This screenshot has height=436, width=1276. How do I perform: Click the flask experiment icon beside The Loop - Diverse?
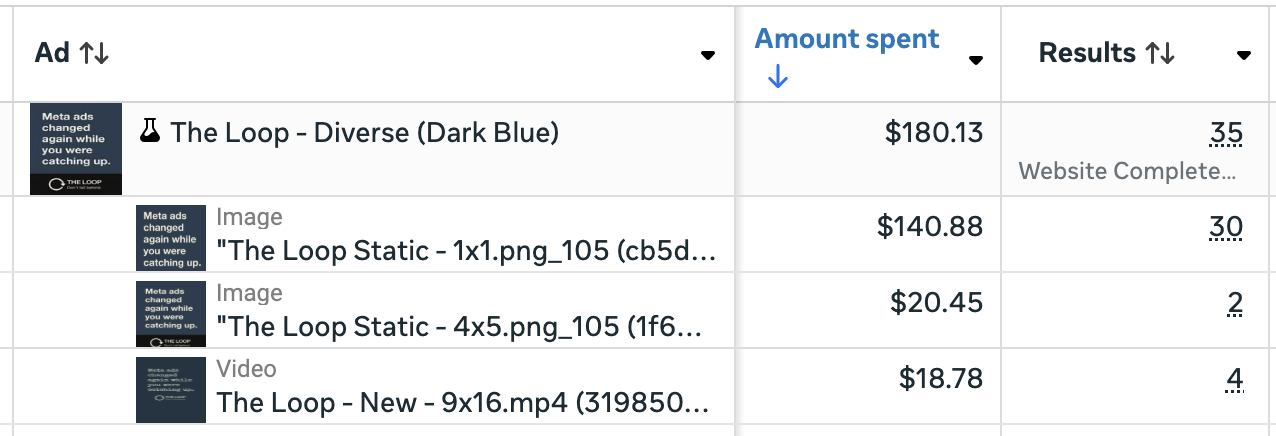pos(151,132)
